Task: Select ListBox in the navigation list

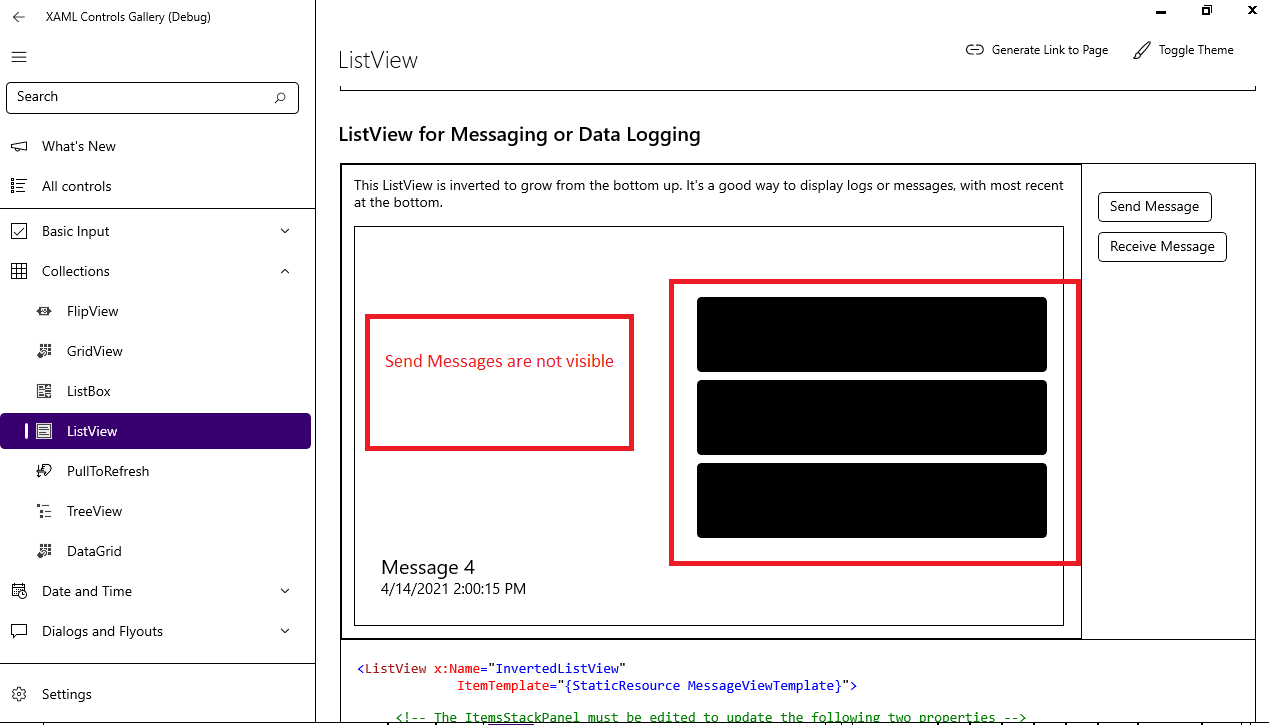Action: 156,391
